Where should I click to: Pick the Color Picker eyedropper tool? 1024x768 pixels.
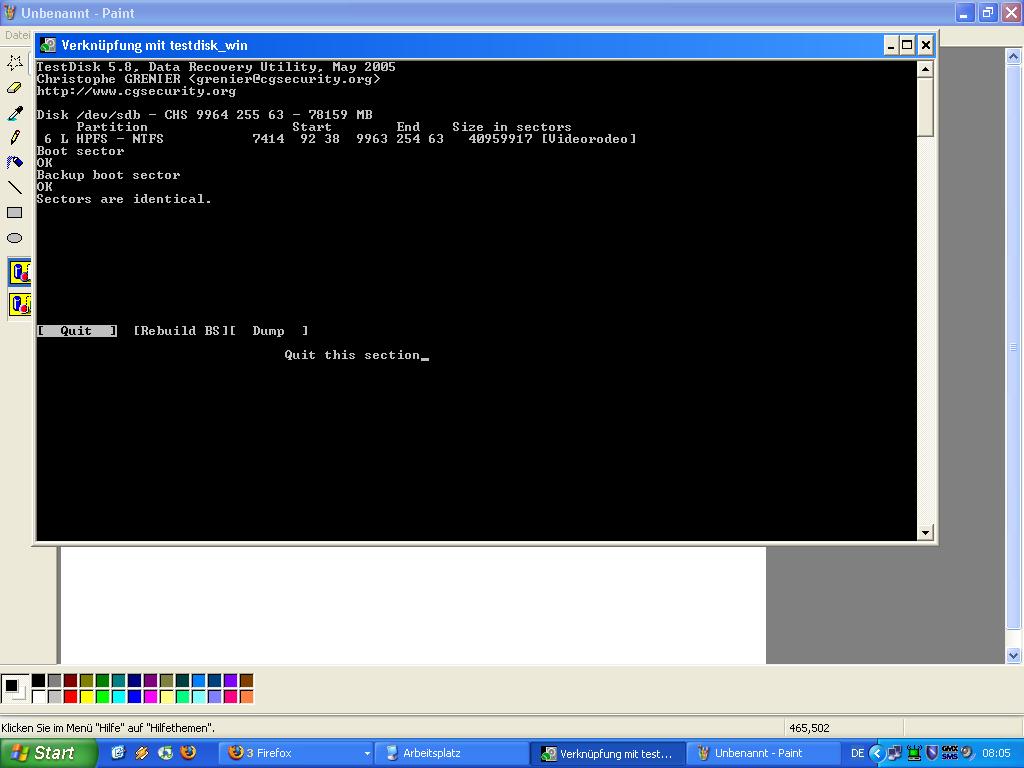tap(14, 113)
